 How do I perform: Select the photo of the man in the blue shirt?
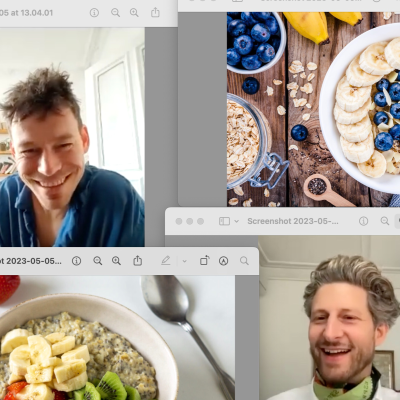72,137
